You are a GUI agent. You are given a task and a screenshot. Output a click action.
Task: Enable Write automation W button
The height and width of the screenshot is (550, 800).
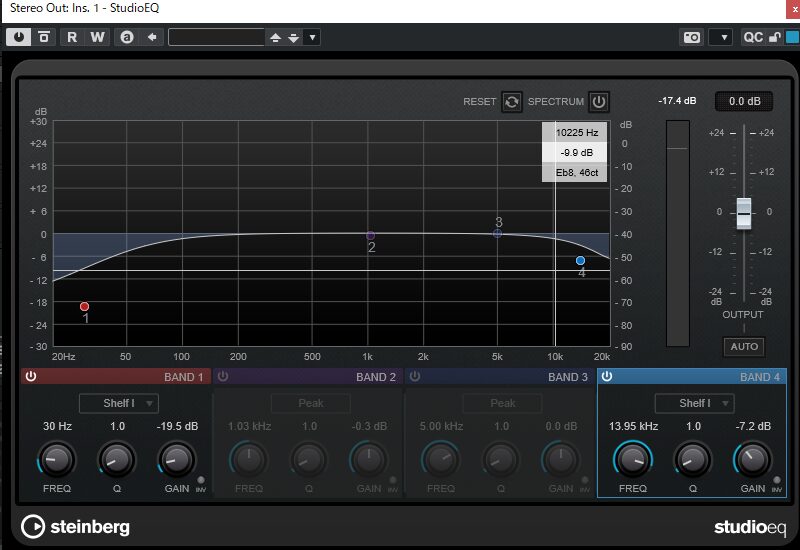[97, 37]
